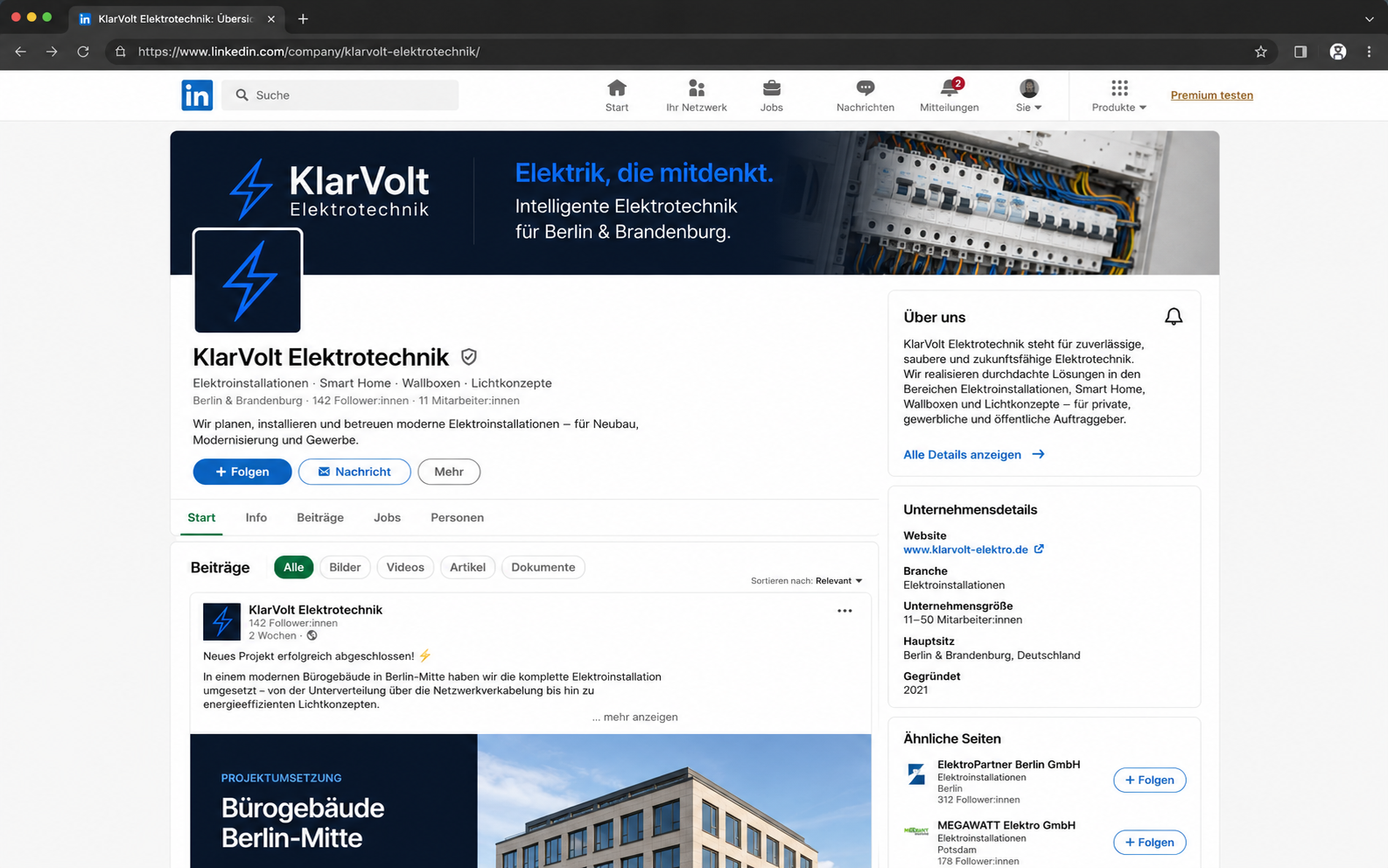Click the MEGAWATT company logo
The image size is (1388, 868).
916,831
